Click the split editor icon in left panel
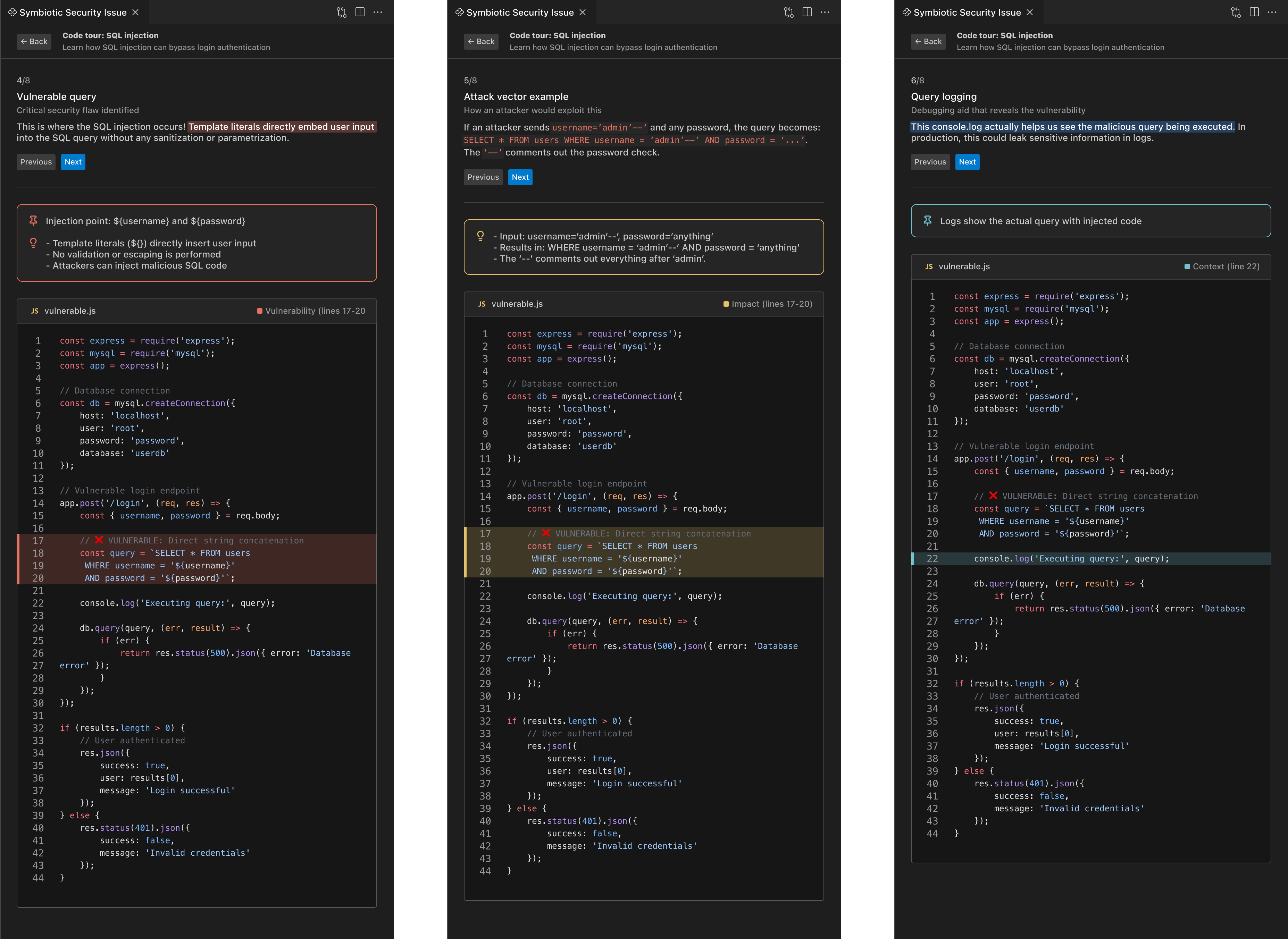1288x939 pixels. pos(360,12)
